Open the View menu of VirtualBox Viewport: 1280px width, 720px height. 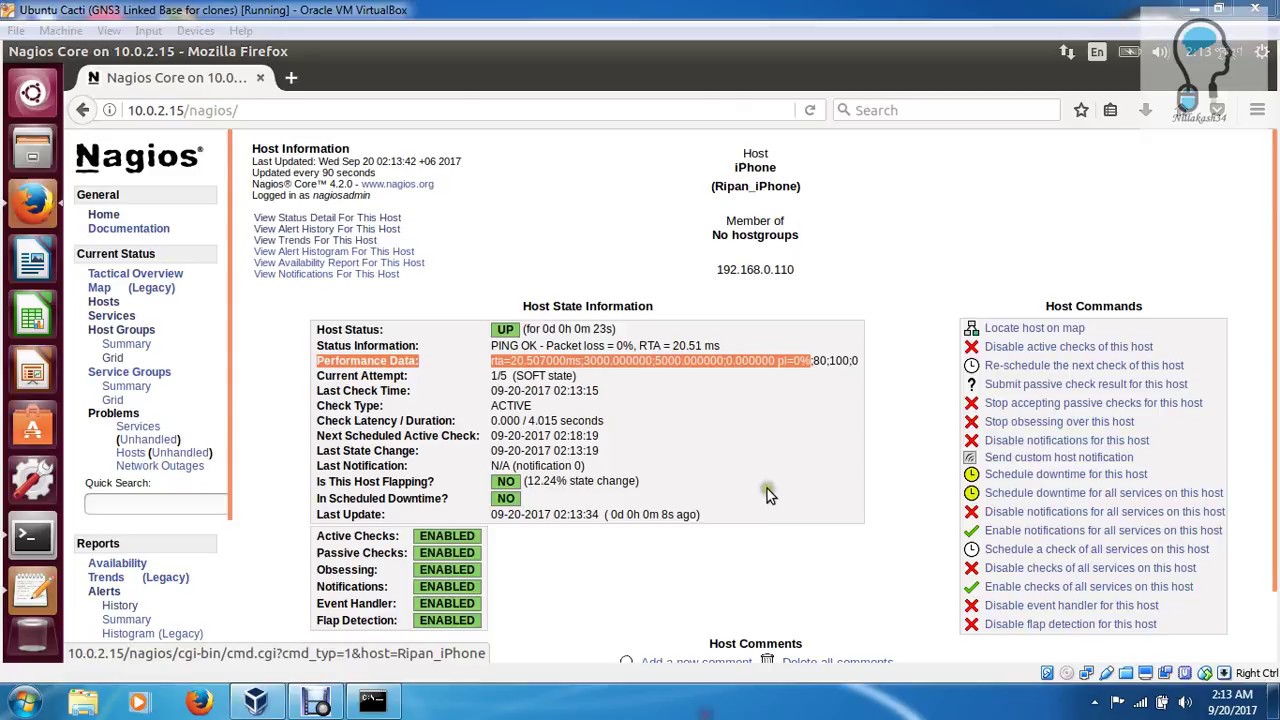[109, 30]
